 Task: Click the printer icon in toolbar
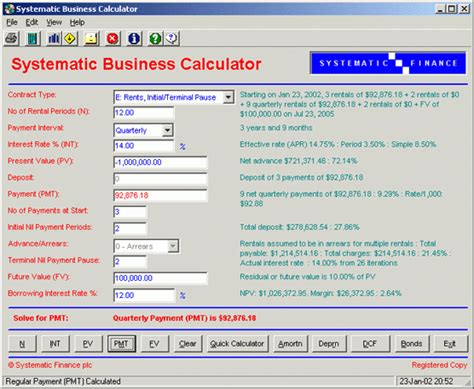click(x=11, y=39)
